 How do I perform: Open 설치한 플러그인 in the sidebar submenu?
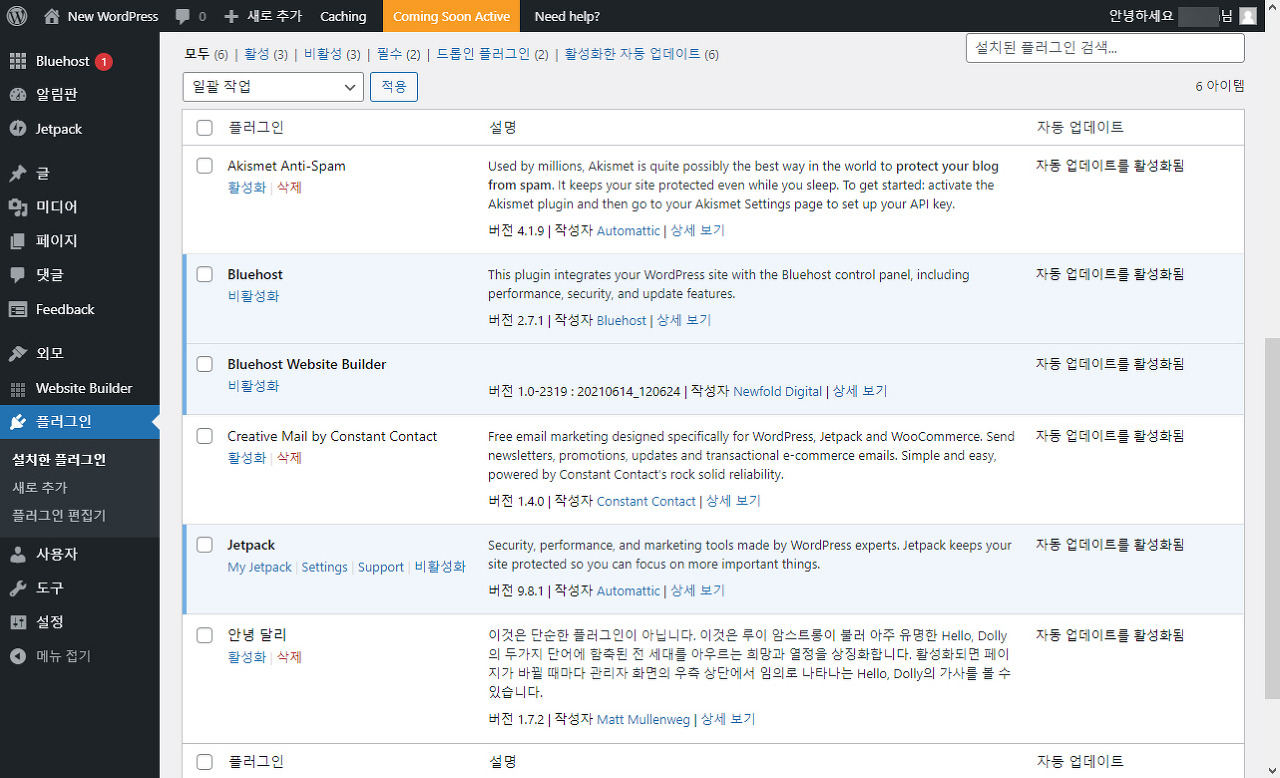pyautogui.click(x=59, y=460)
